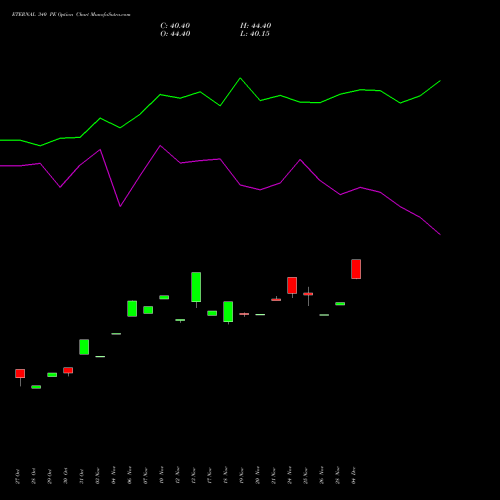Click the high value "H: 44.40"
Screen dimensions: 500x500
[256, 26]
